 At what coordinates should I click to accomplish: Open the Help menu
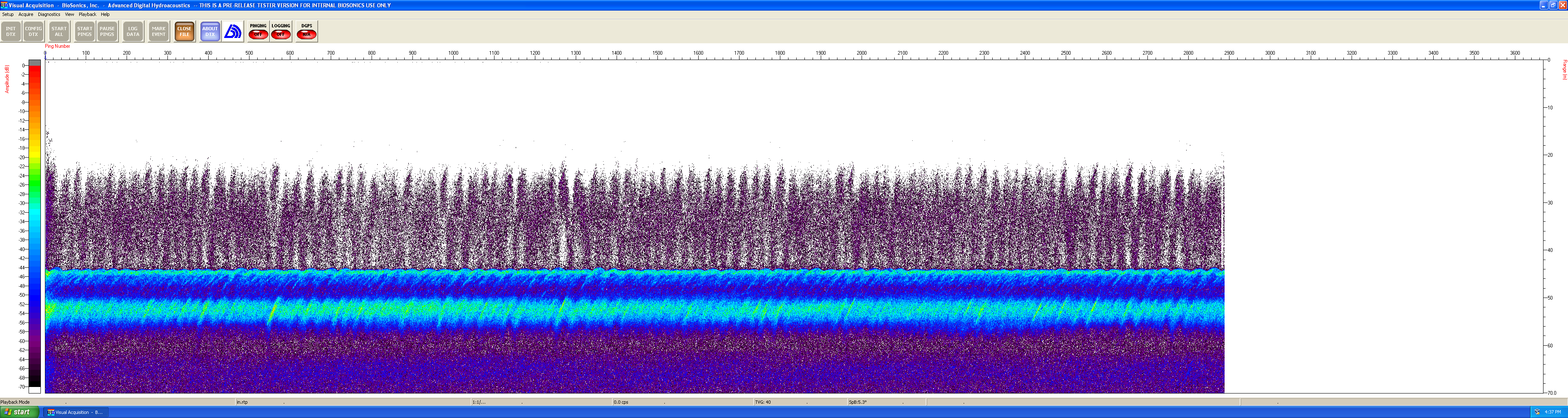click(x=105, y=15)
